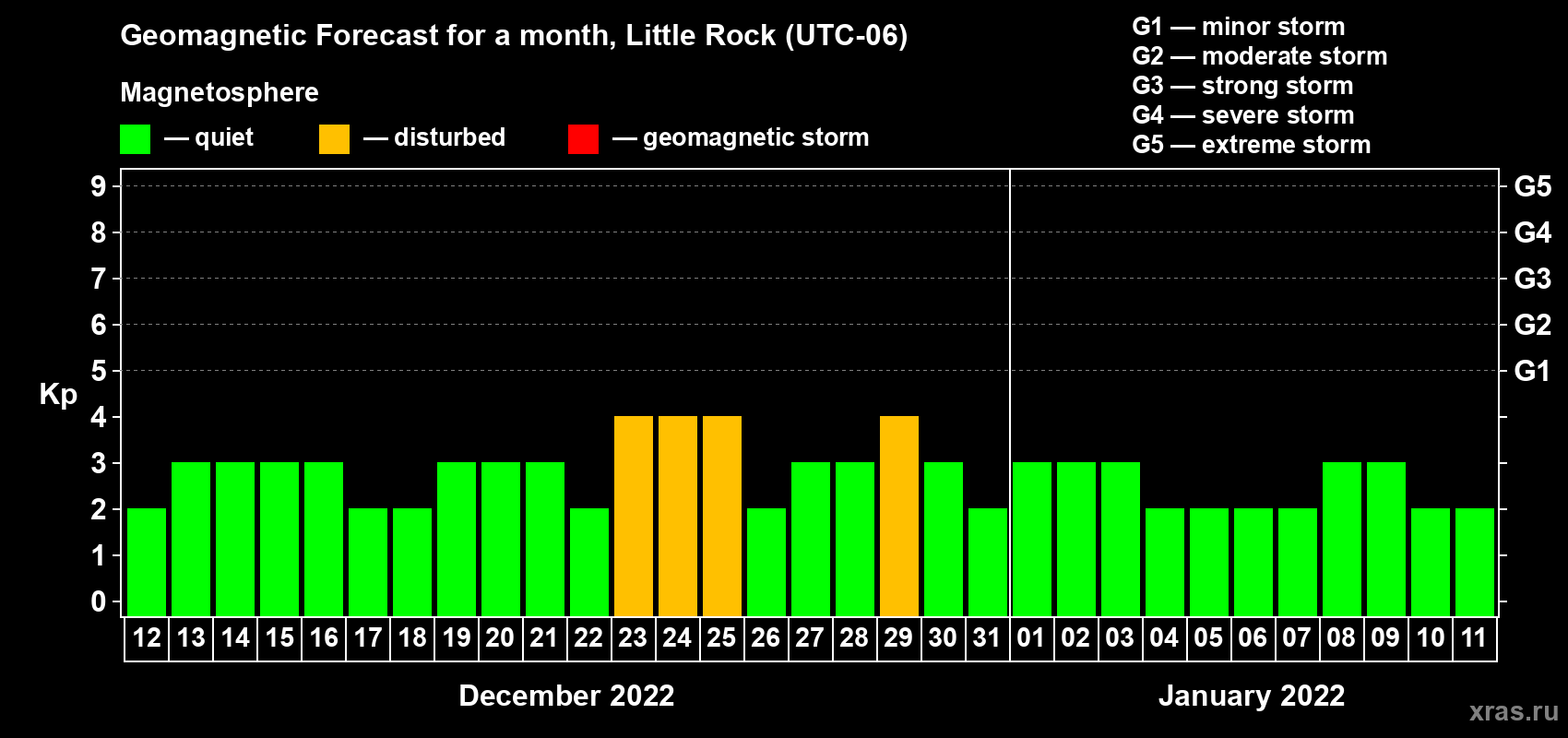Click the December 12 bar
Screen dimensions: 1568x738
coord(147,563)
